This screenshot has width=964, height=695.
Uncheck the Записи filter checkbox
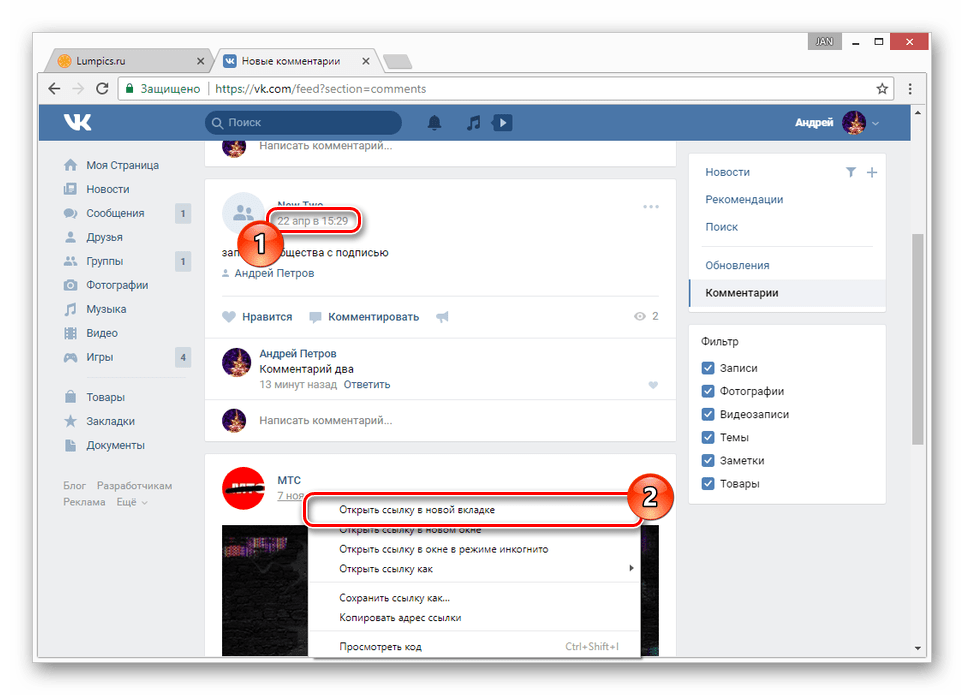tap(708, 368)
